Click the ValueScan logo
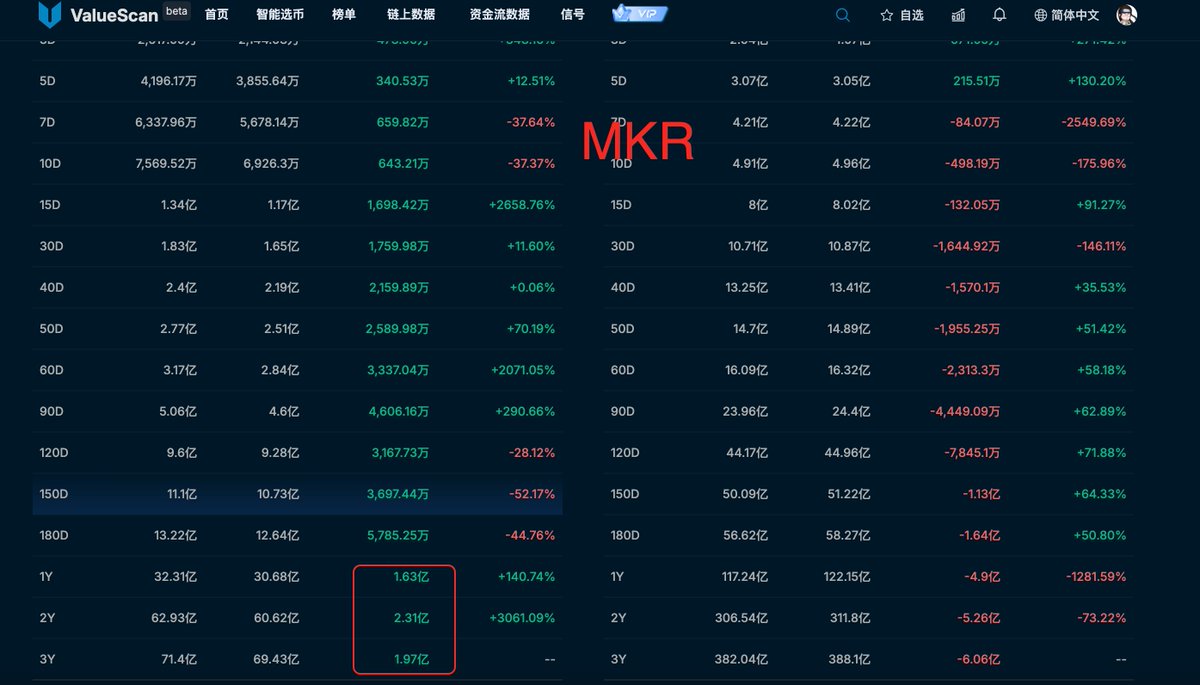This screenshot has height=685, width=1200. (98, 15)
